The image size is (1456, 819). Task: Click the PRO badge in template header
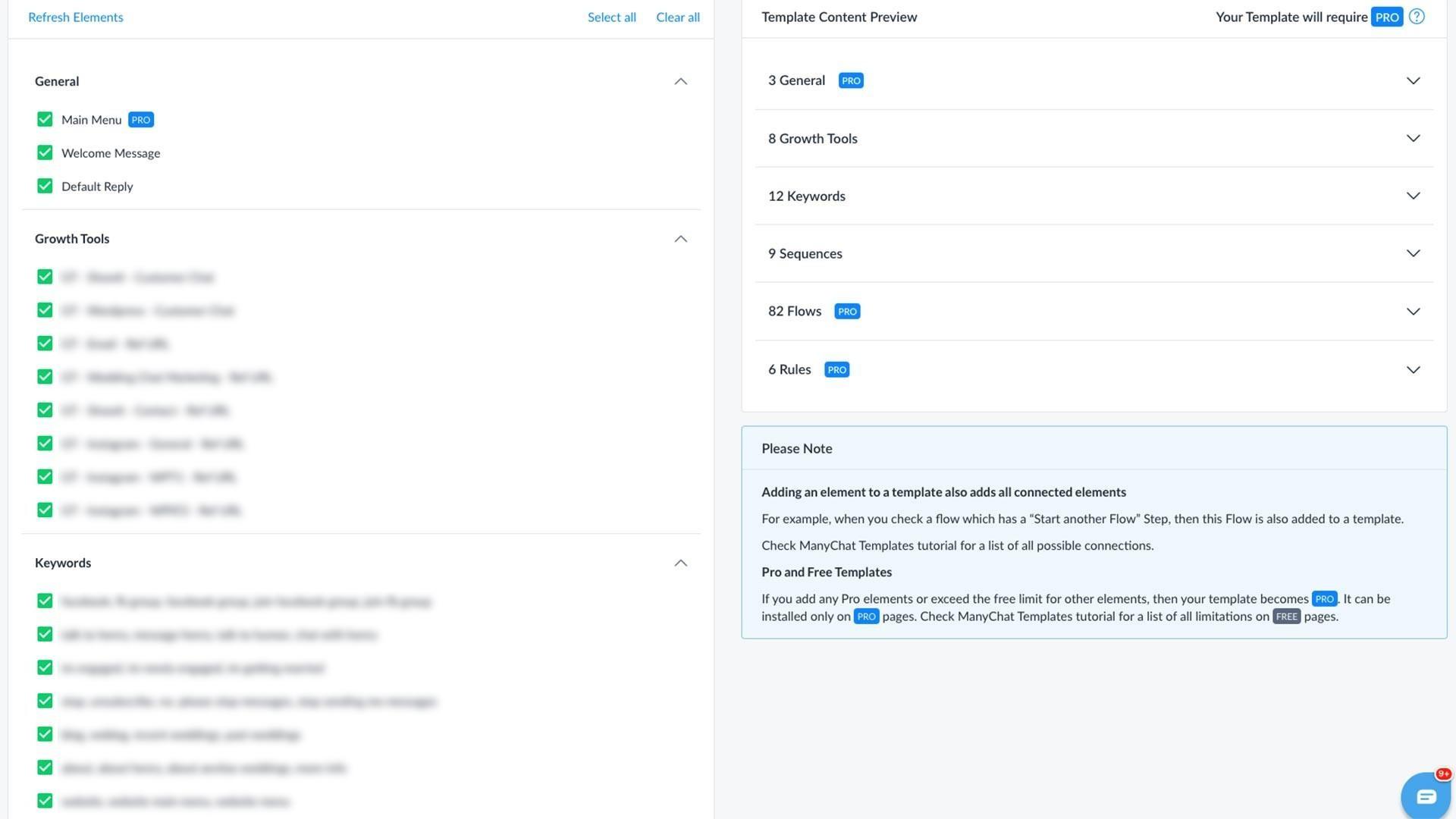click(1386, 17)
